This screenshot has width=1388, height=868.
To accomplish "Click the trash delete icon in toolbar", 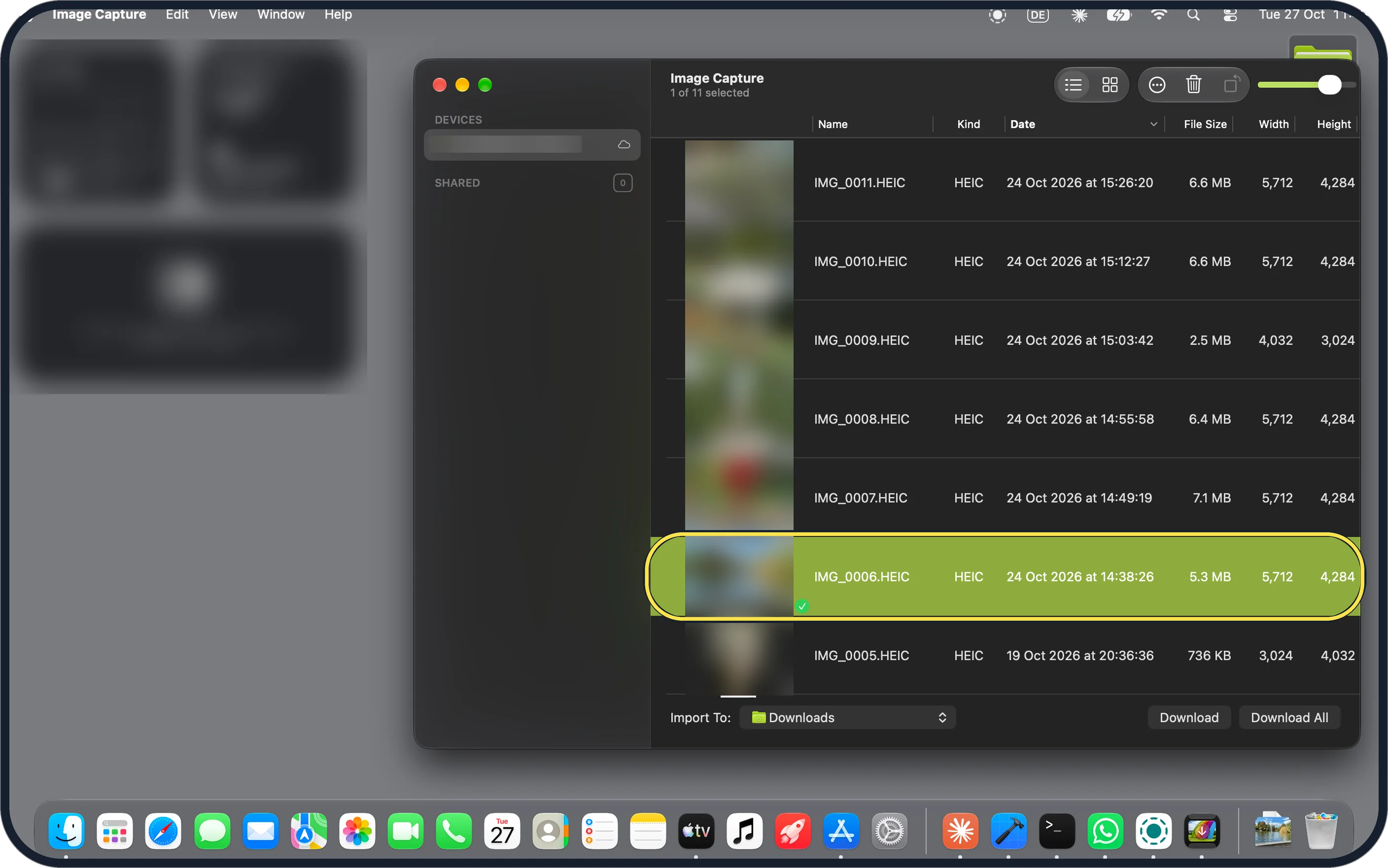I will [x=1193, y=85].
